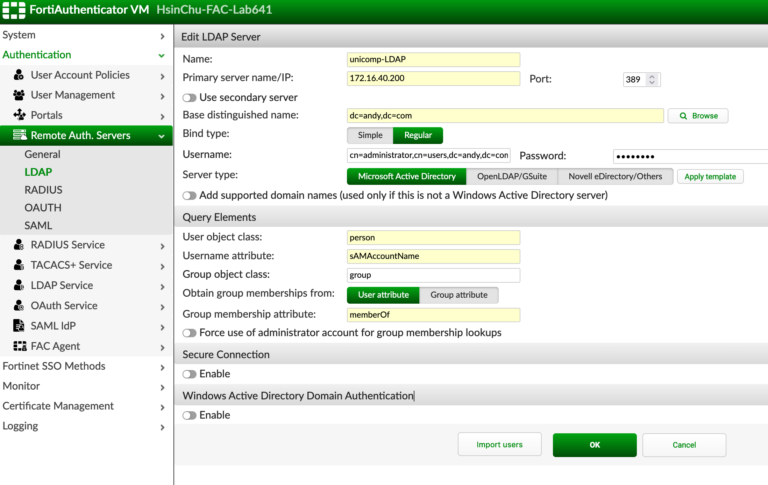
Task: Adjust the Port number stepper
Action: (x=652, y=79)
